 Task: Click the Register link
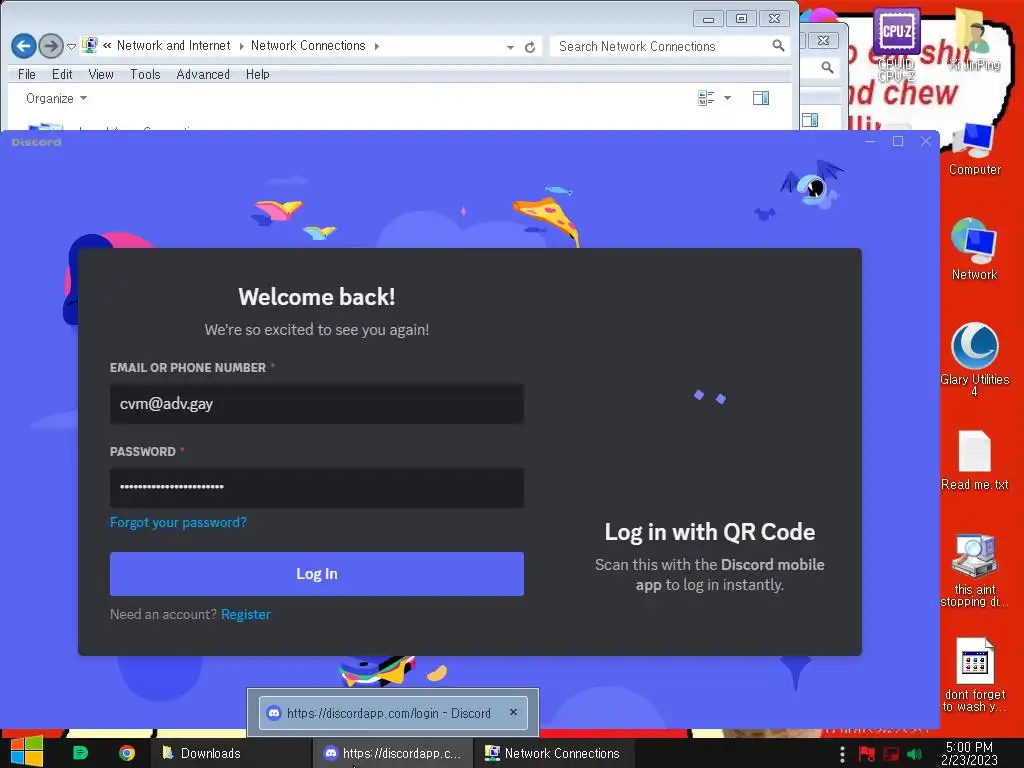246,615
